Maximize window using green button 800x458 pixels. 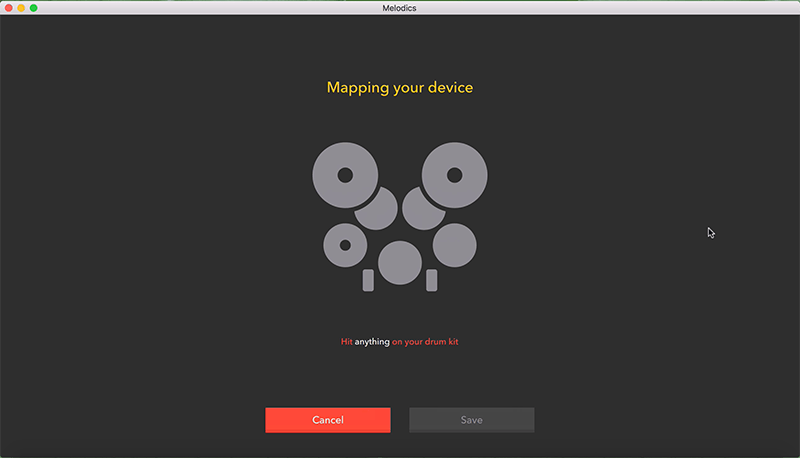(34, 8)
